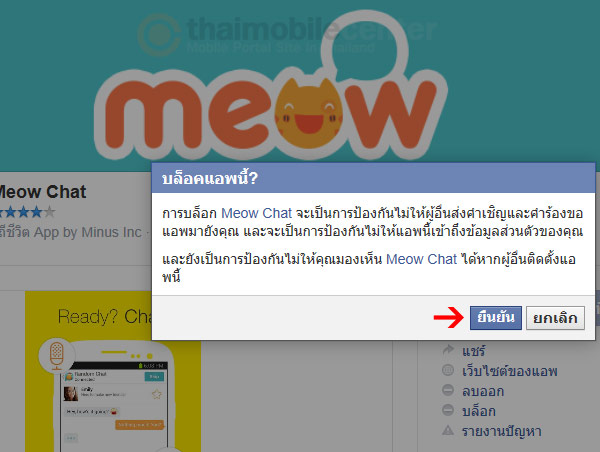
Task: Open the yellow Ready? Chat screenshot thumbnail
Action: (113, 371)
